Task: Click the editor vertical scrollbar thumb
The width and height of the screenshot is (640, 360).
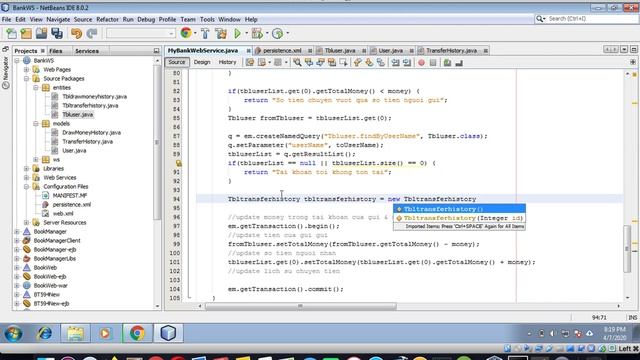Action: click(627, 249)
